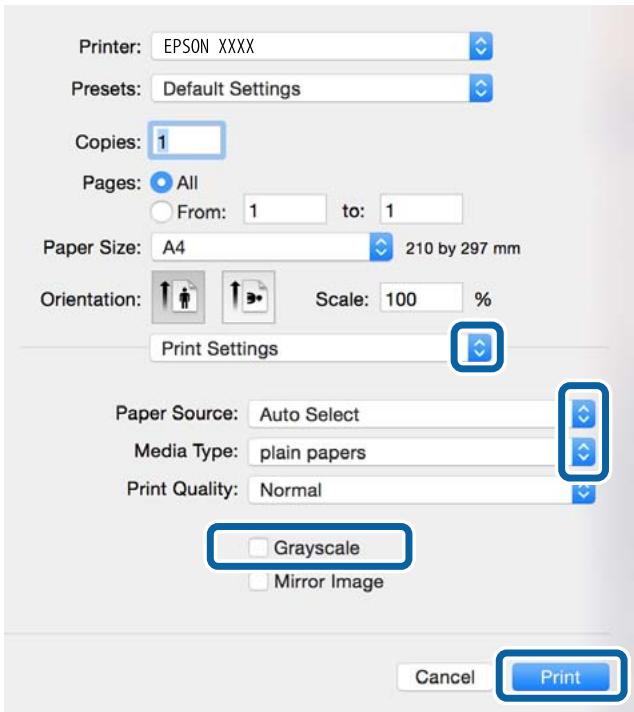
Task: Open the Presets dropdown with Default Settings
Action: 322,89
